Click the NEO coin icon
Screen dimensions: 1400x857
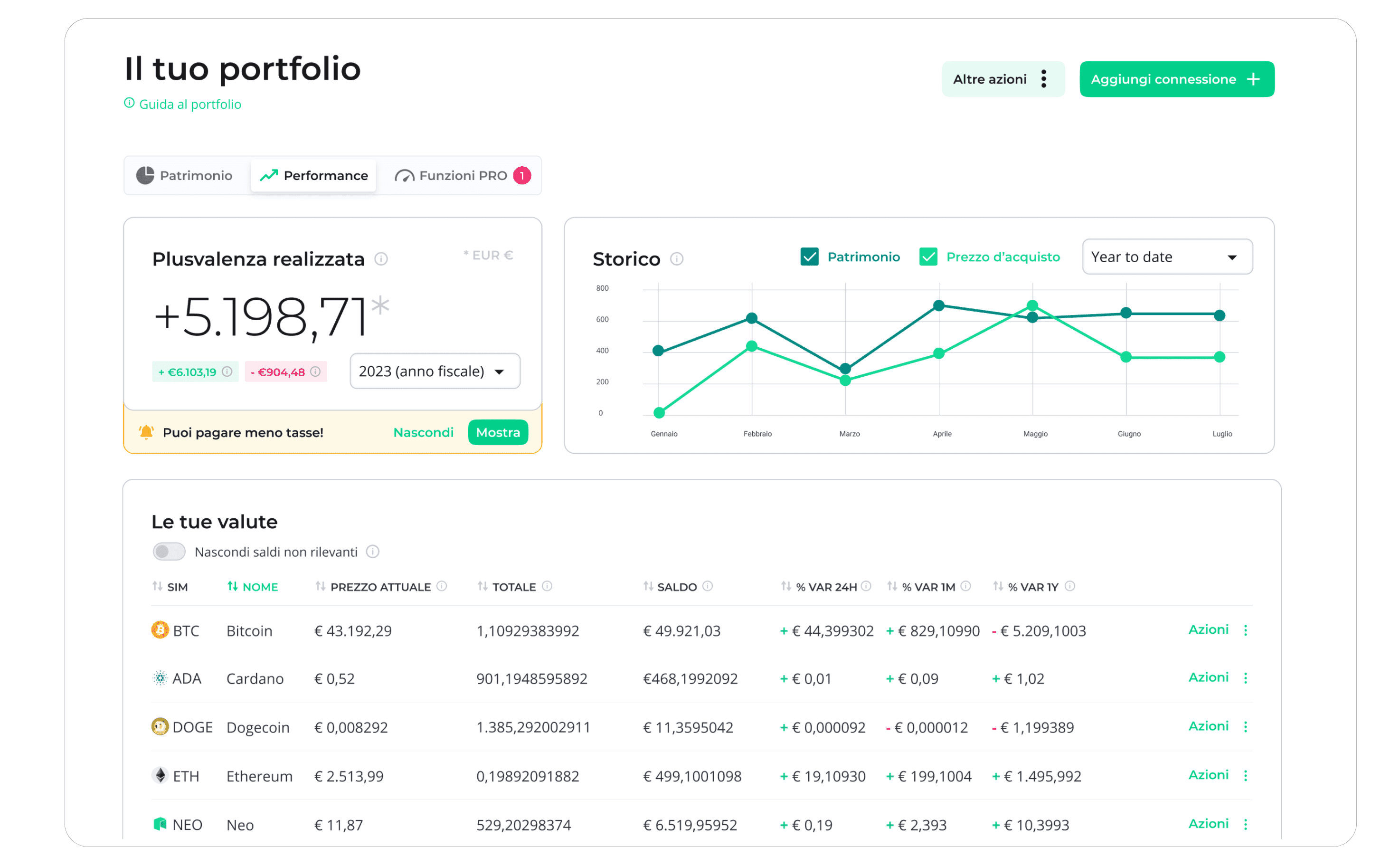click(x=160, y=824)
